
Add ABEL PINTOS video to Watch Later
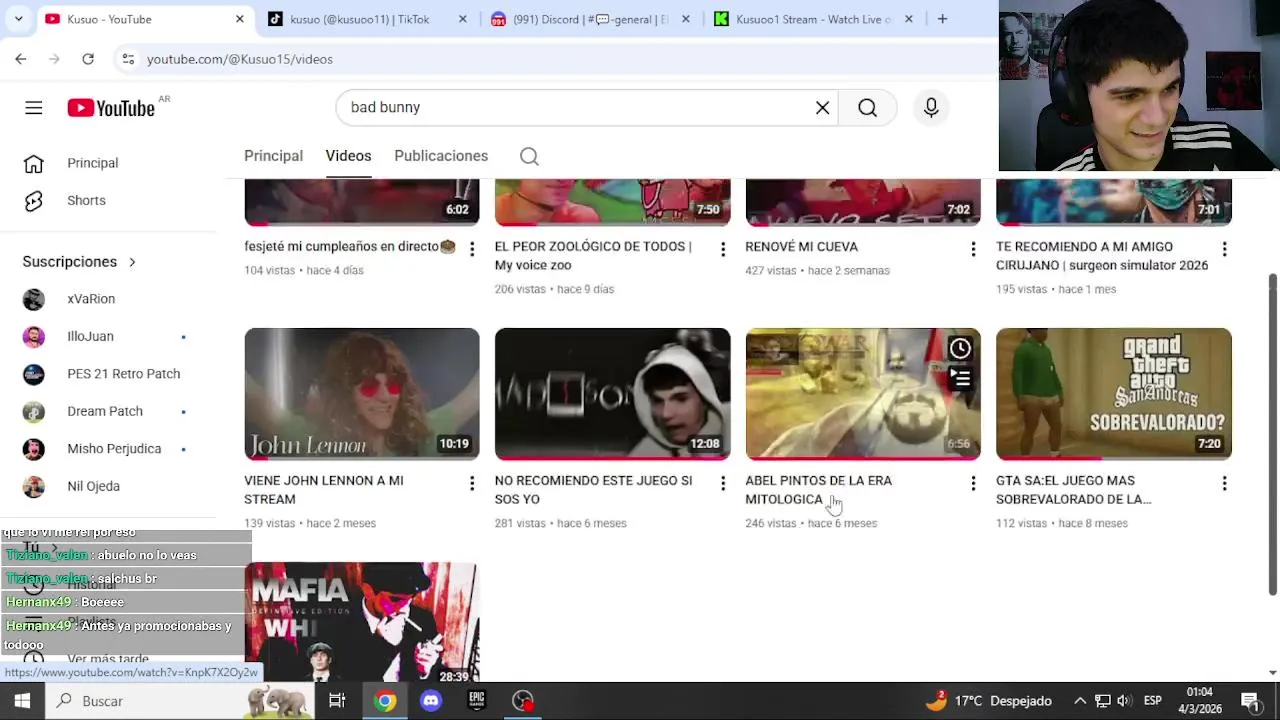click(x=960, y=348)
